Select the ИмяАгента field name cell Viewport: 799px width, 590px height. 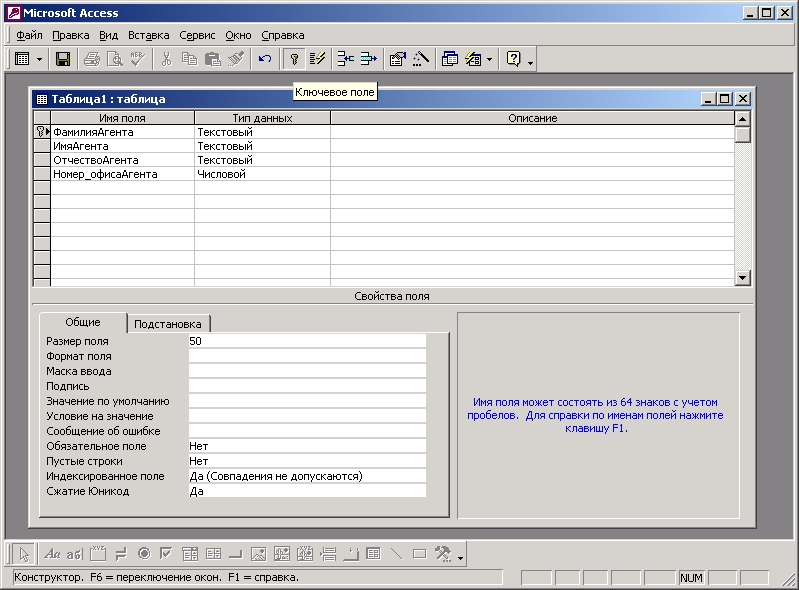122,146
